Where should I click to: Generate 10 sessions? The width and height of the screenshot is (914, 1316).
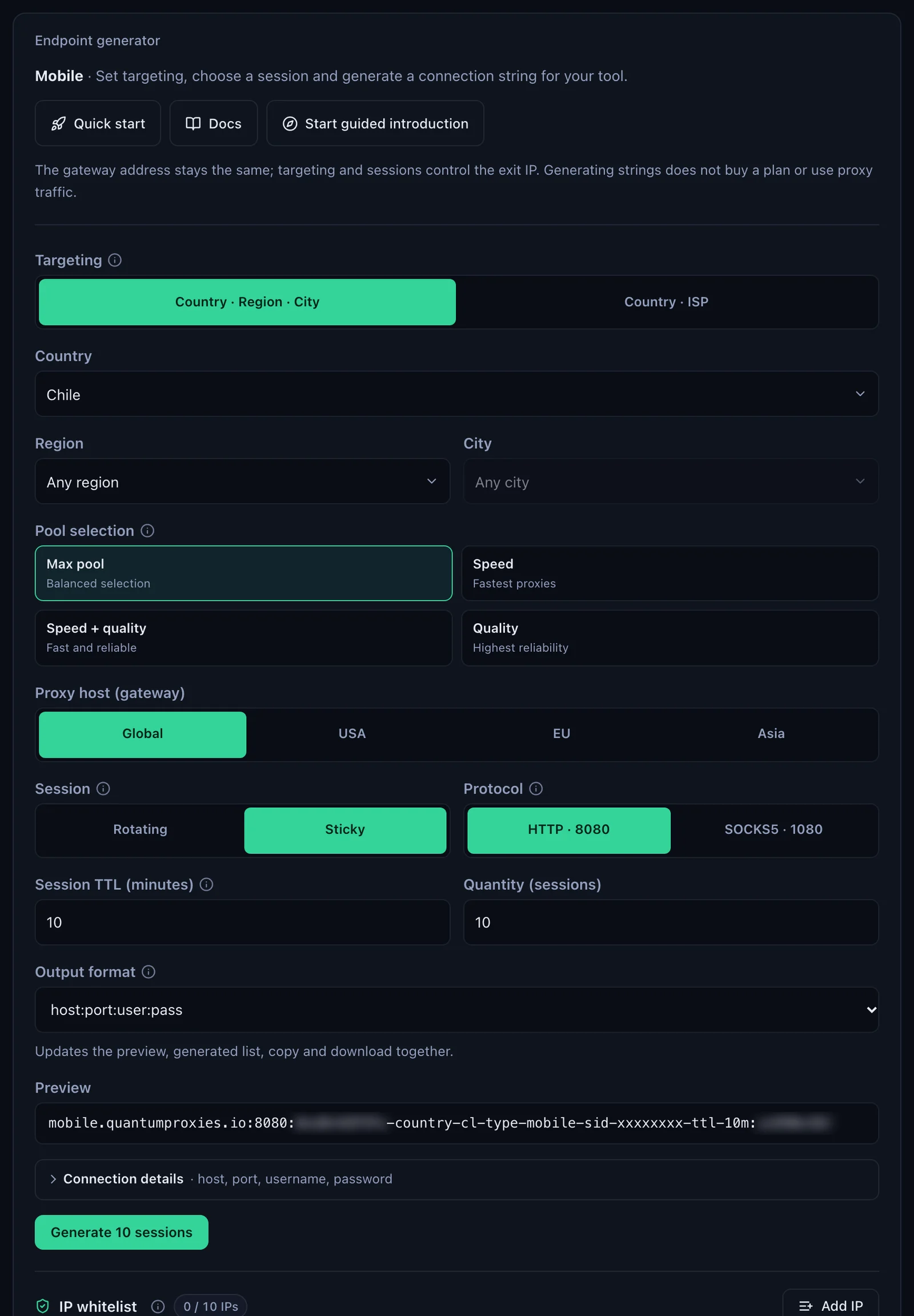(x=122, y=1232)
